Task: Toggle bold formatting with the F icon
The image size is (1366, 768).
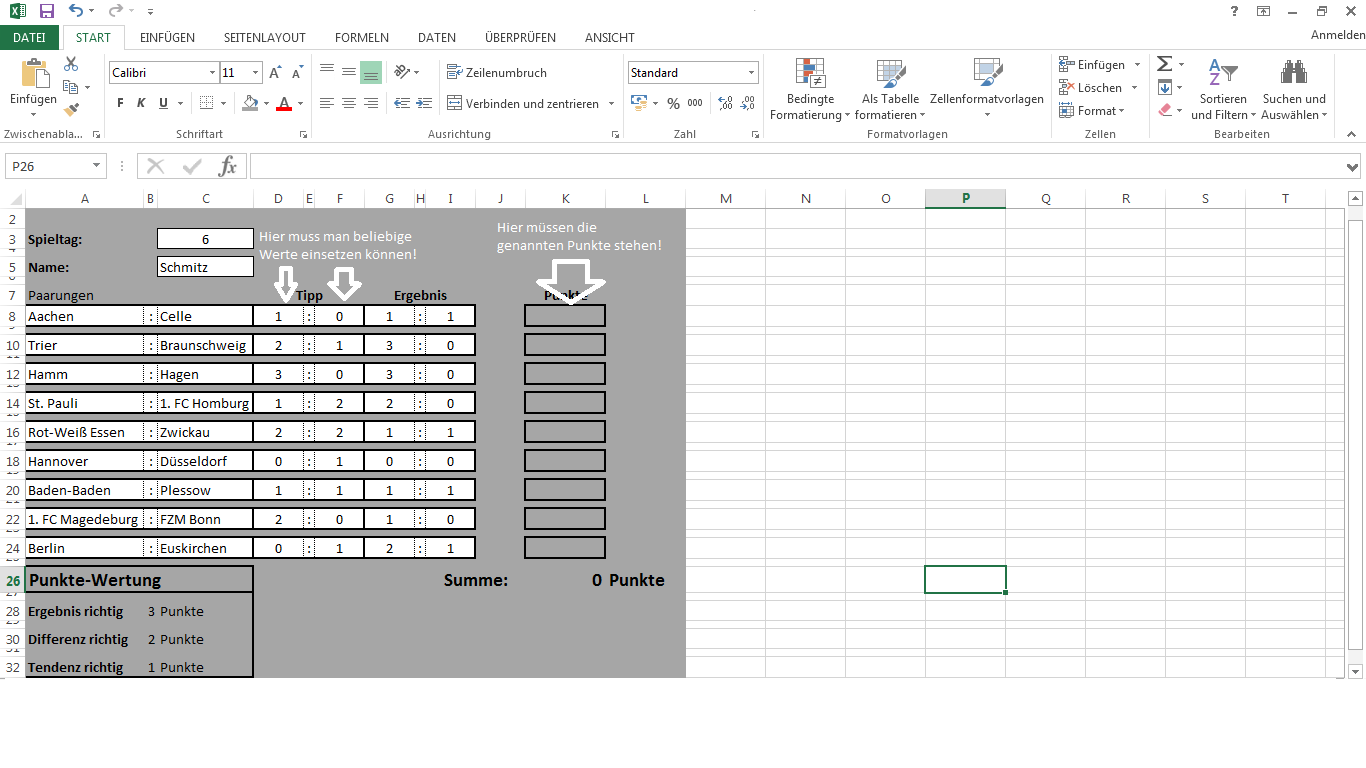Action: point(119,102)
